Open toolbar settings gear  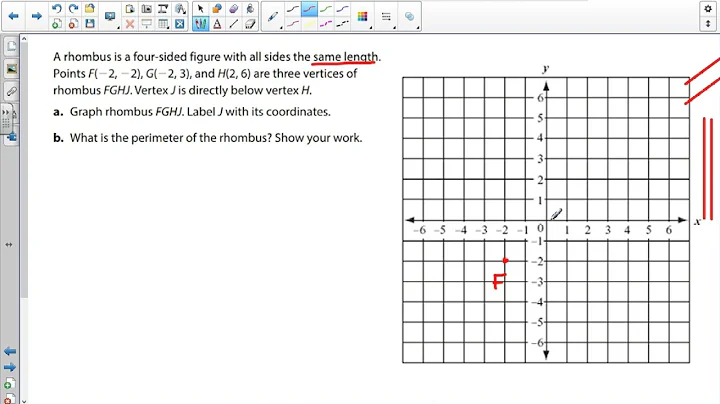[708, 9]
